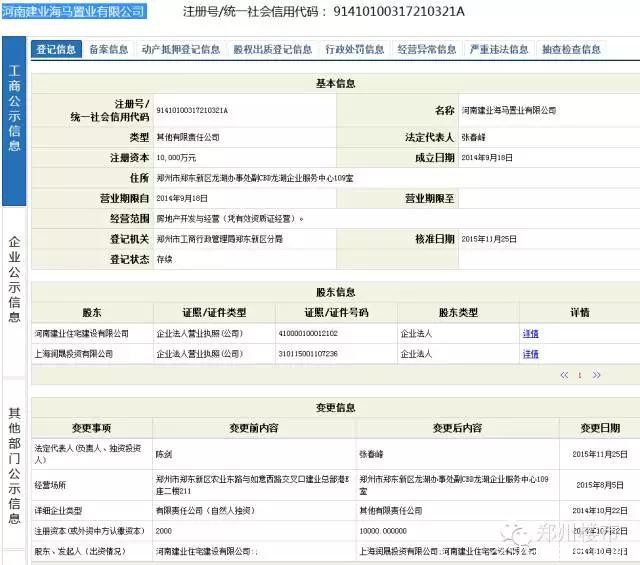The image size is (640, 565).
Task: Click the 变更事项 column header
Action: [91, 428]
